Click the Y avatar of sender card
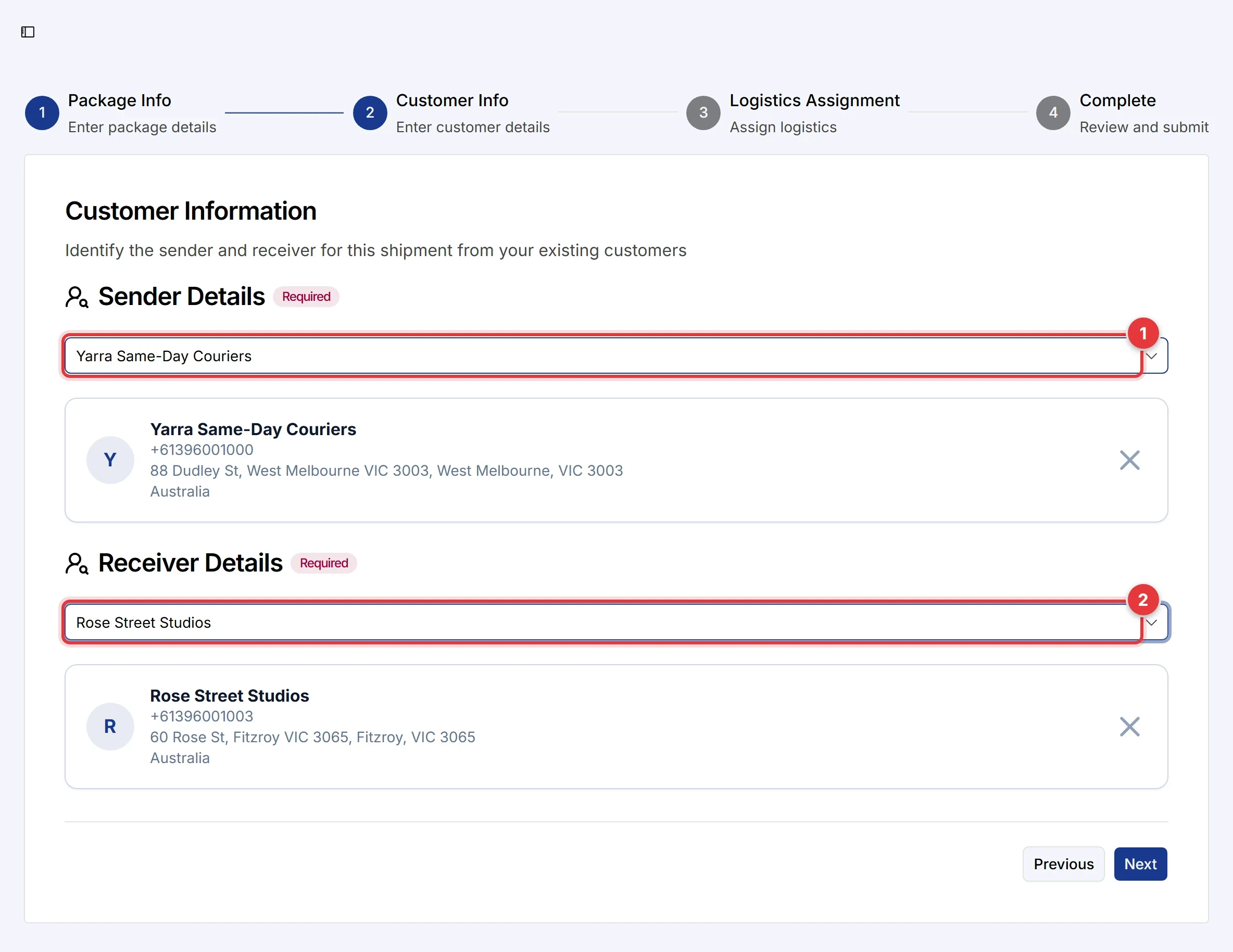 [x=110, y=460]
